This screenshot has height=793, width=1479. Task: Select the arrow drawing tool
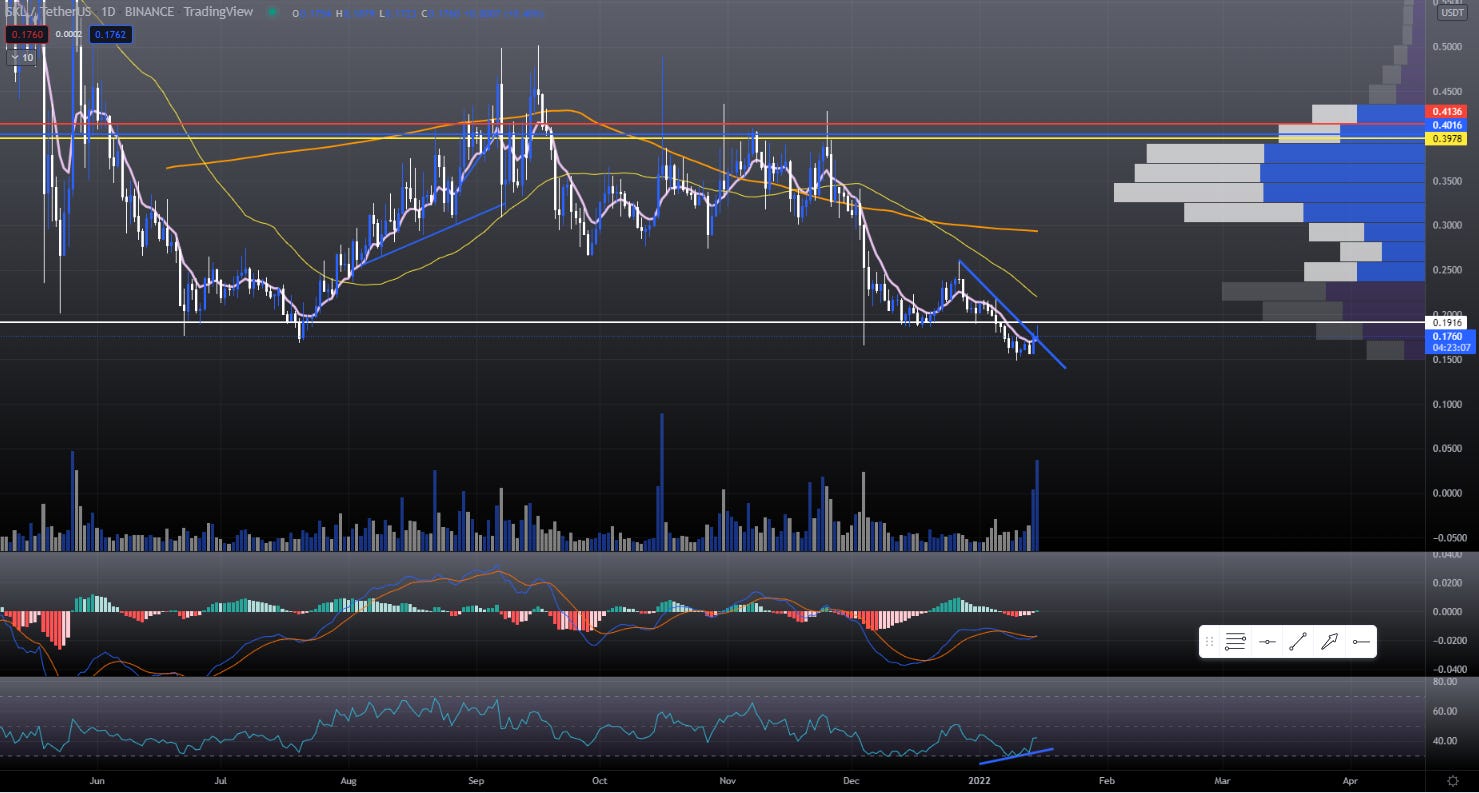click(x=1329, y=642)
